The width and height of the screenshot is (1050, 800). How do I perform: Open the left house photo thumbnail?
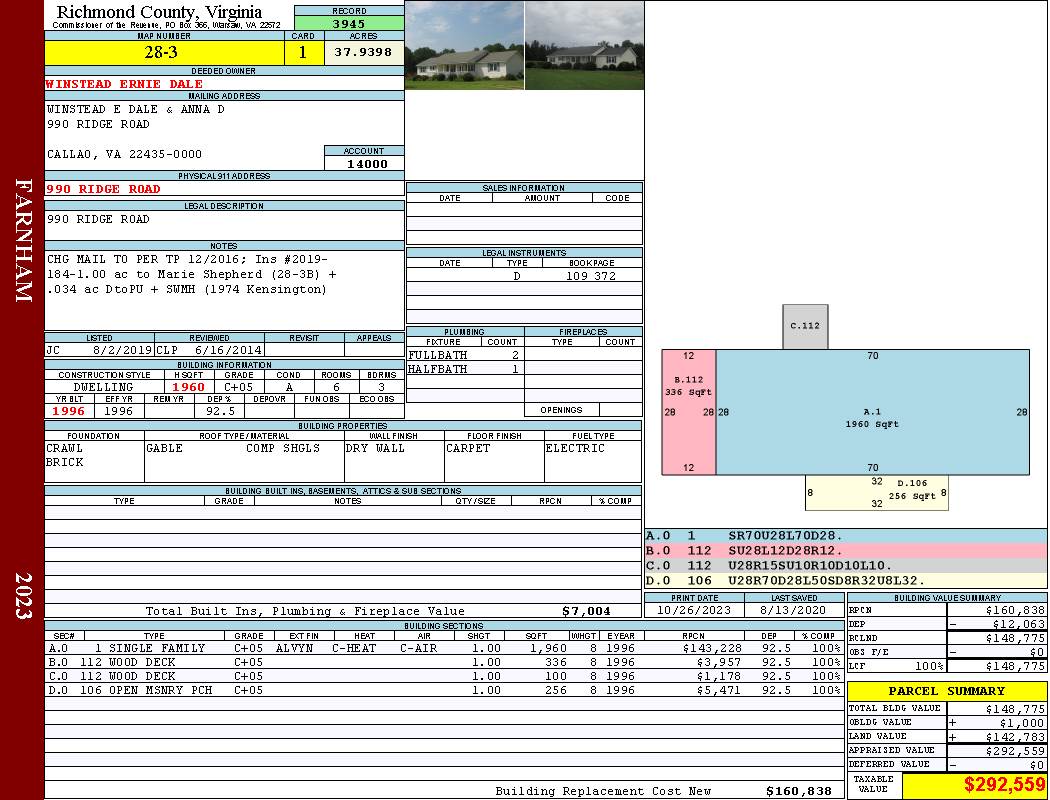coord(465,45)
